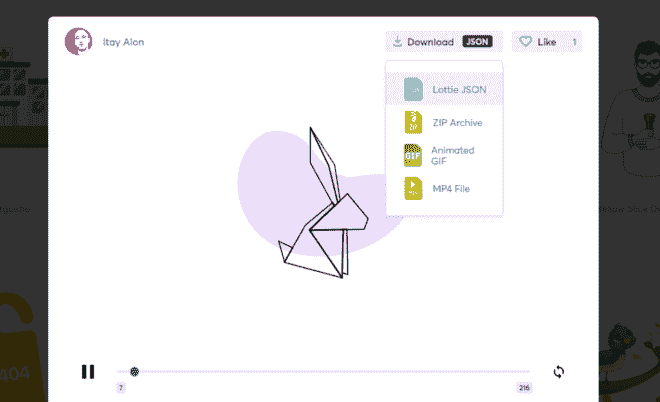The image size is (660, 402).
Task: Click the total frames label 216
Action: click(x=524, y=388)
